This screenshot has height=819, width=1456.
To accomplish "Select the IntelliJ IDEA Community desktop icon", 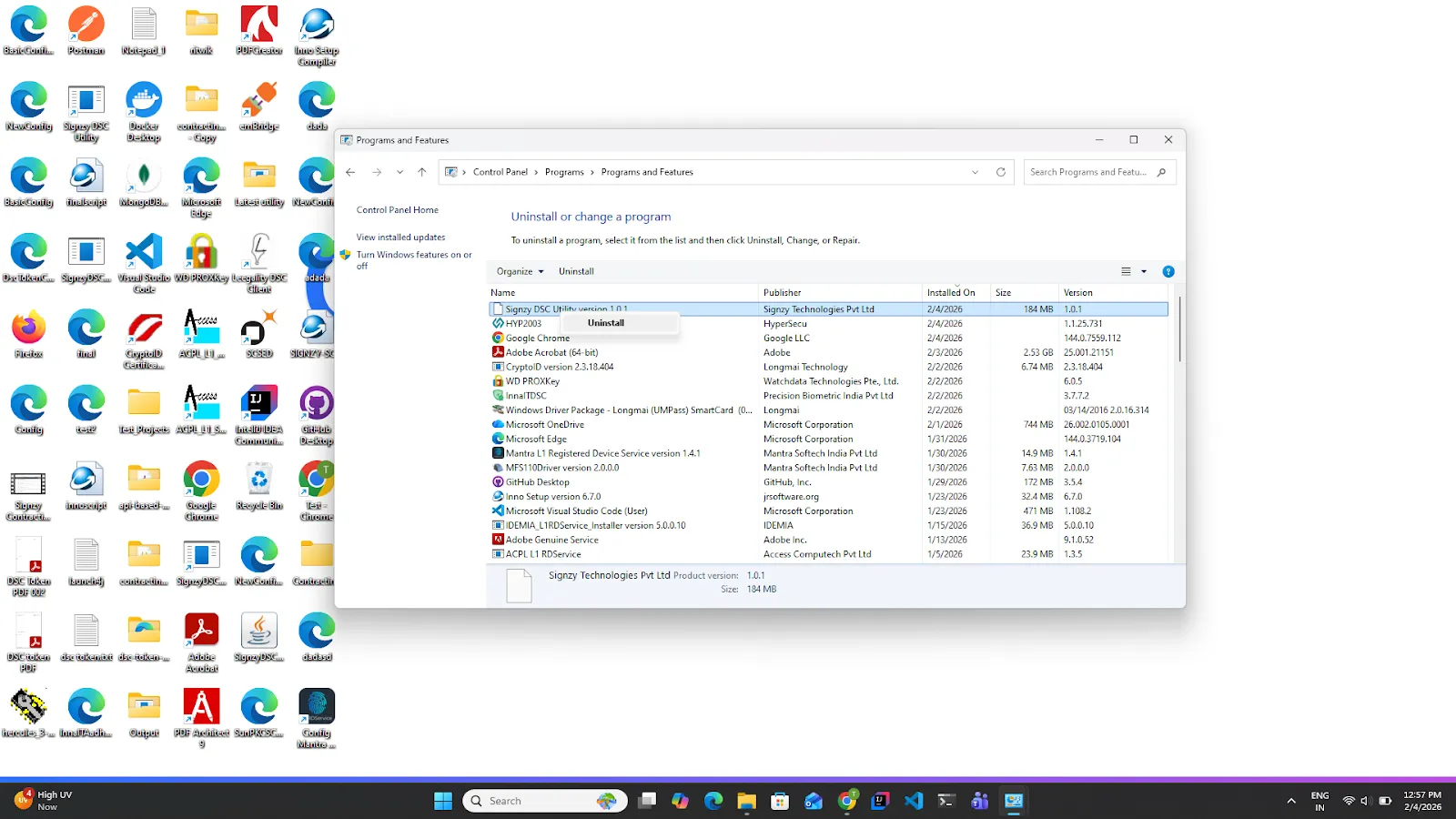I will tap(259, 416).
